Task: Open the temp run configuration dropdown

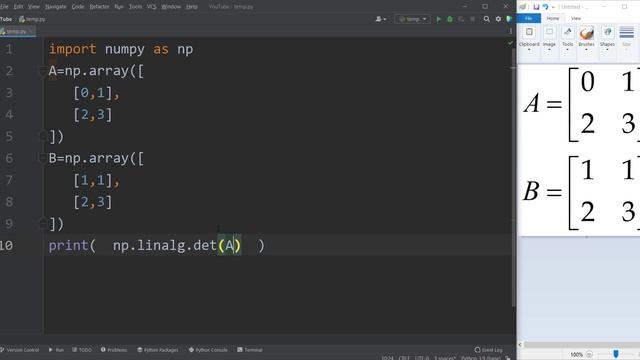Action: point(412,19)
